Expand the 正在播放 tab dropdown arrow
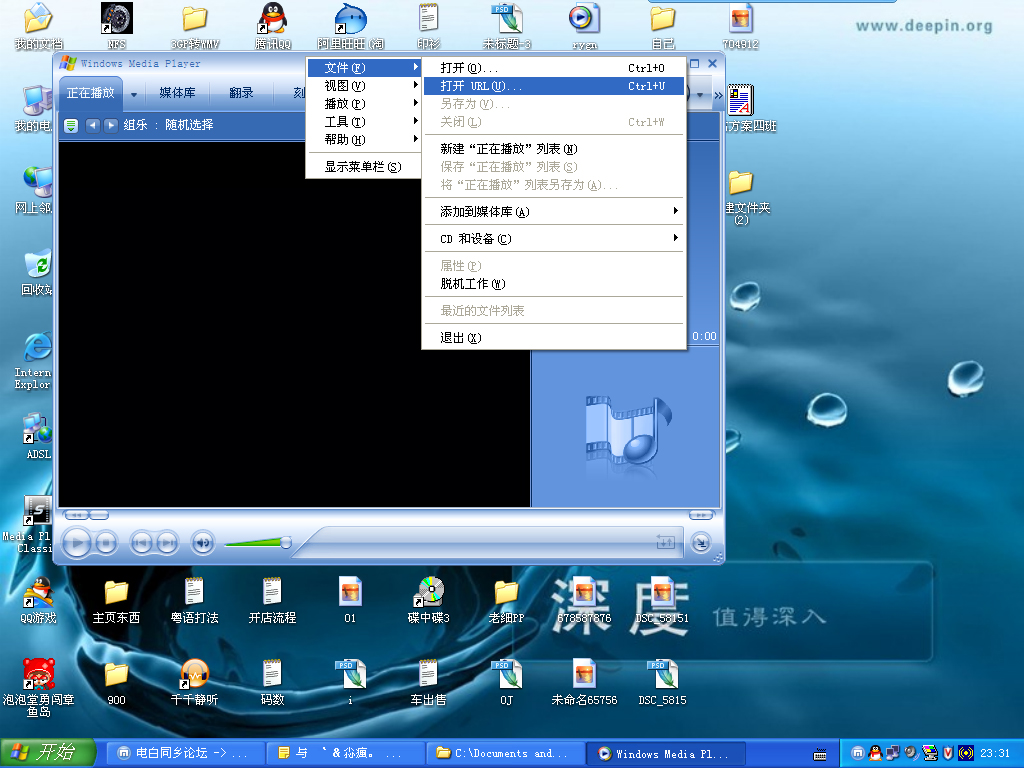Viewport: 1024px width, 768px height. tap(133, 94)
